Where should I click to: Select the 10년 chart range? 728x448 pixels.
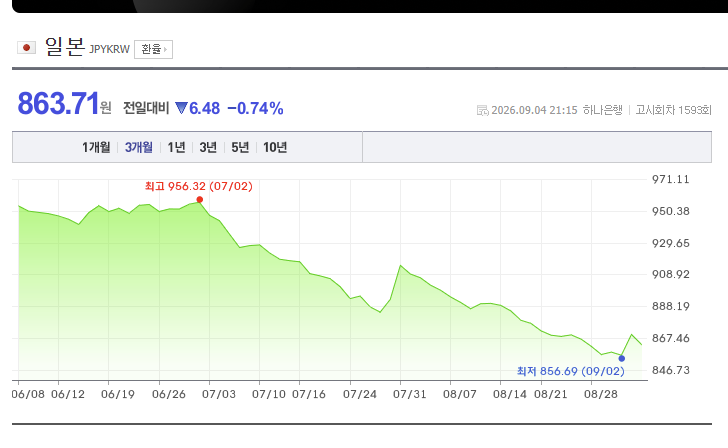point(275,147)
